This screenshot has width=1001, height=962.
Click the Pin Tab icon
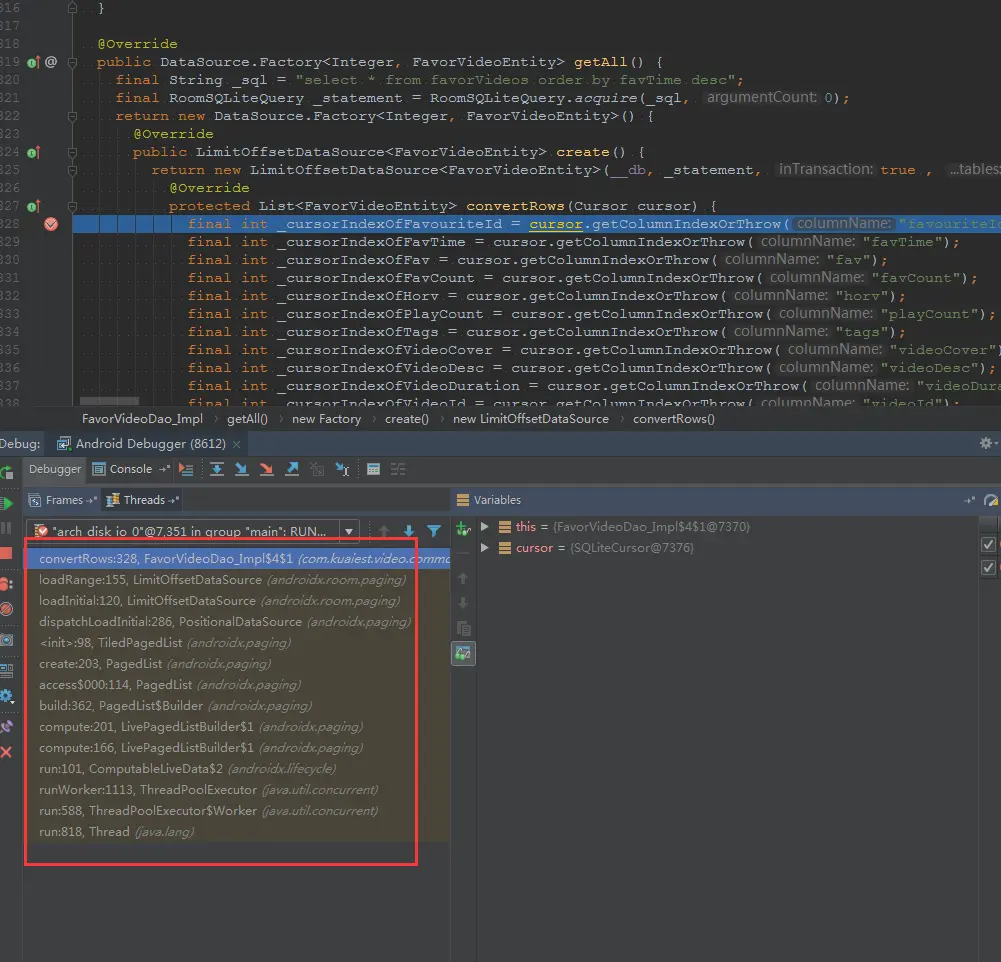point(6,726)
